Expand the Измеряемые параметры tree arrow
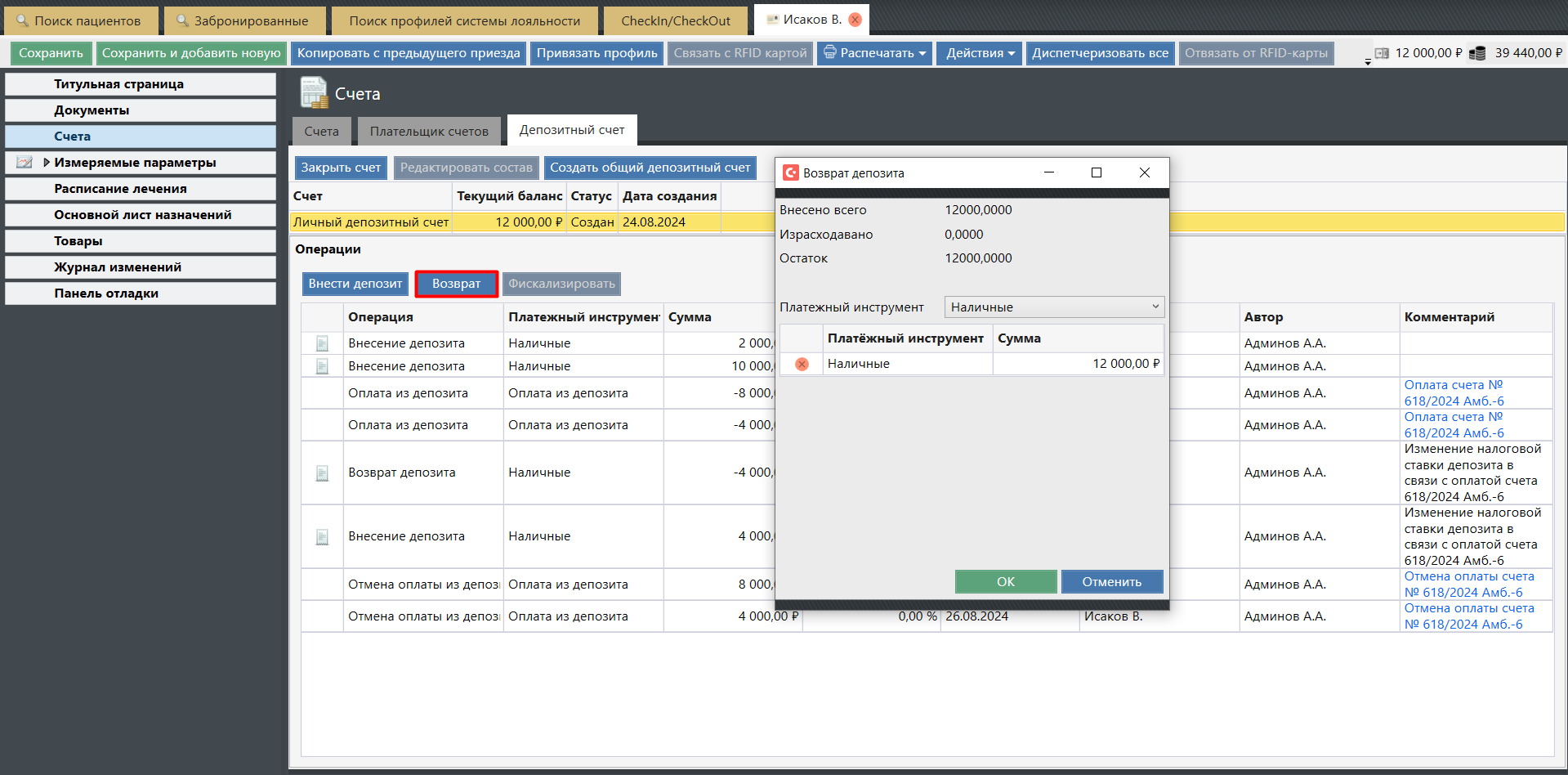Image resolution: width=1568 pixels, height=775 pixels. 47,163
